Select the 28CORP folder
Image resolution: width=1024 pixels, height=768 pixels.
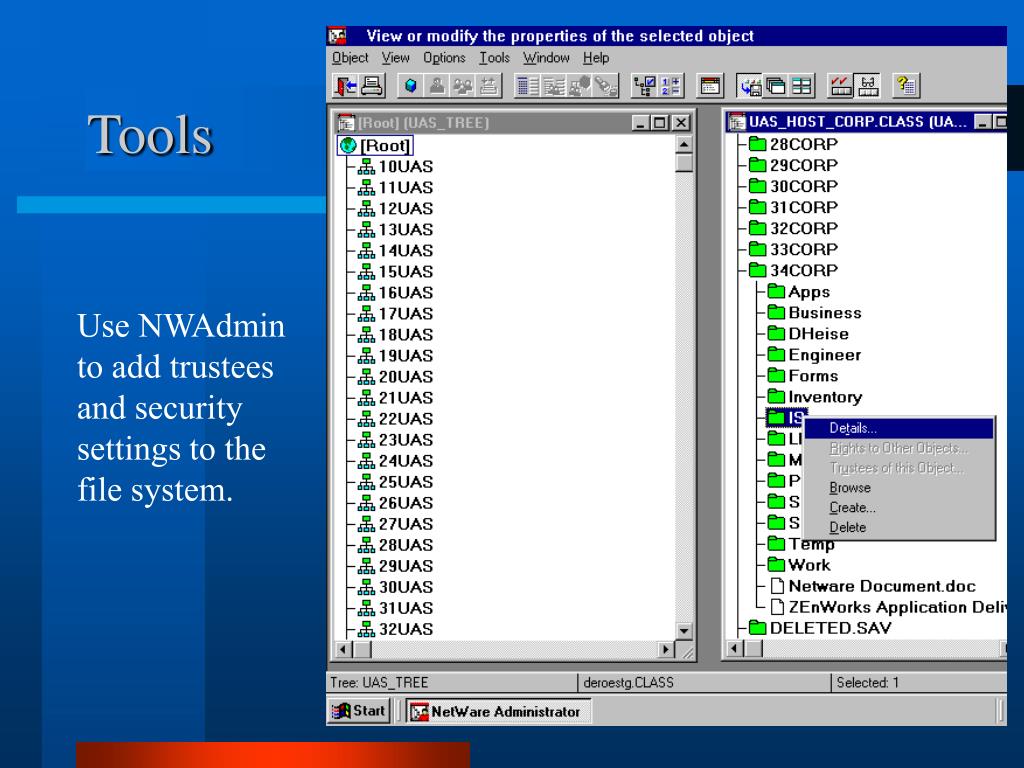coord(793,144)
